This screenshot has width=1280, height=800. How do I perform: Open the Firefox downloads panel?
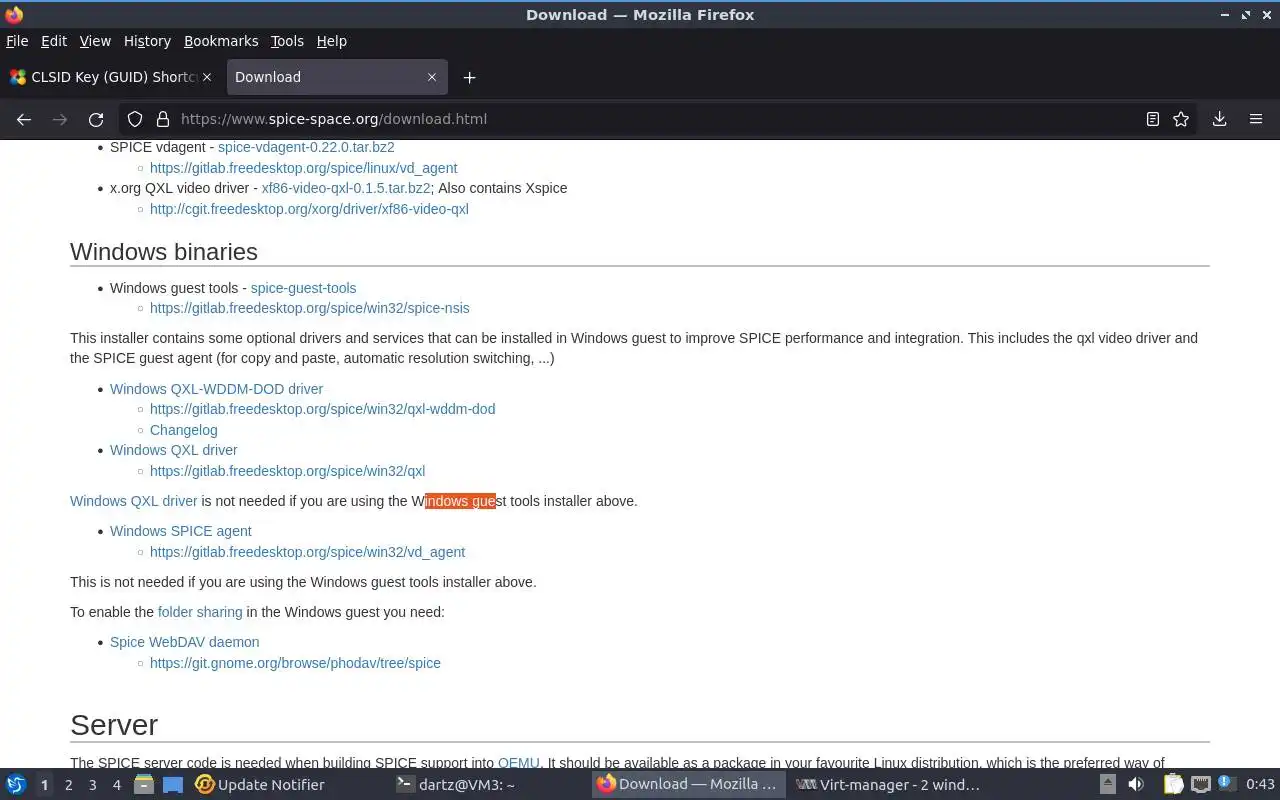click(1219, 119)
